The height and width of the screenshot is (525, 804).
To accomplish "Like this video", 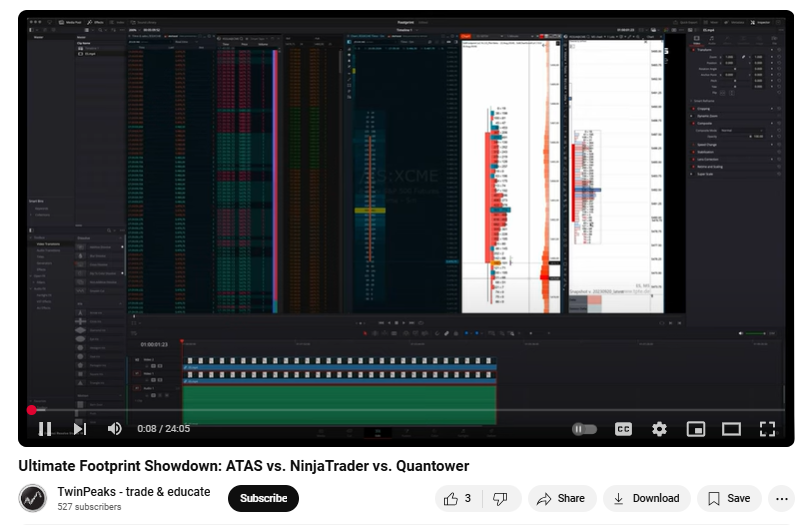I will point(457,498).
